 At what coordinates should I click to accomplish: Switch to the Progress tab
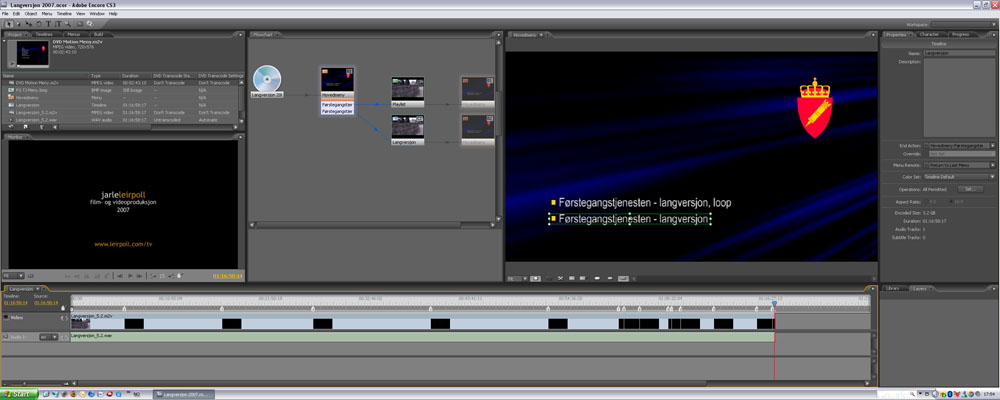(x=960, y=34)
